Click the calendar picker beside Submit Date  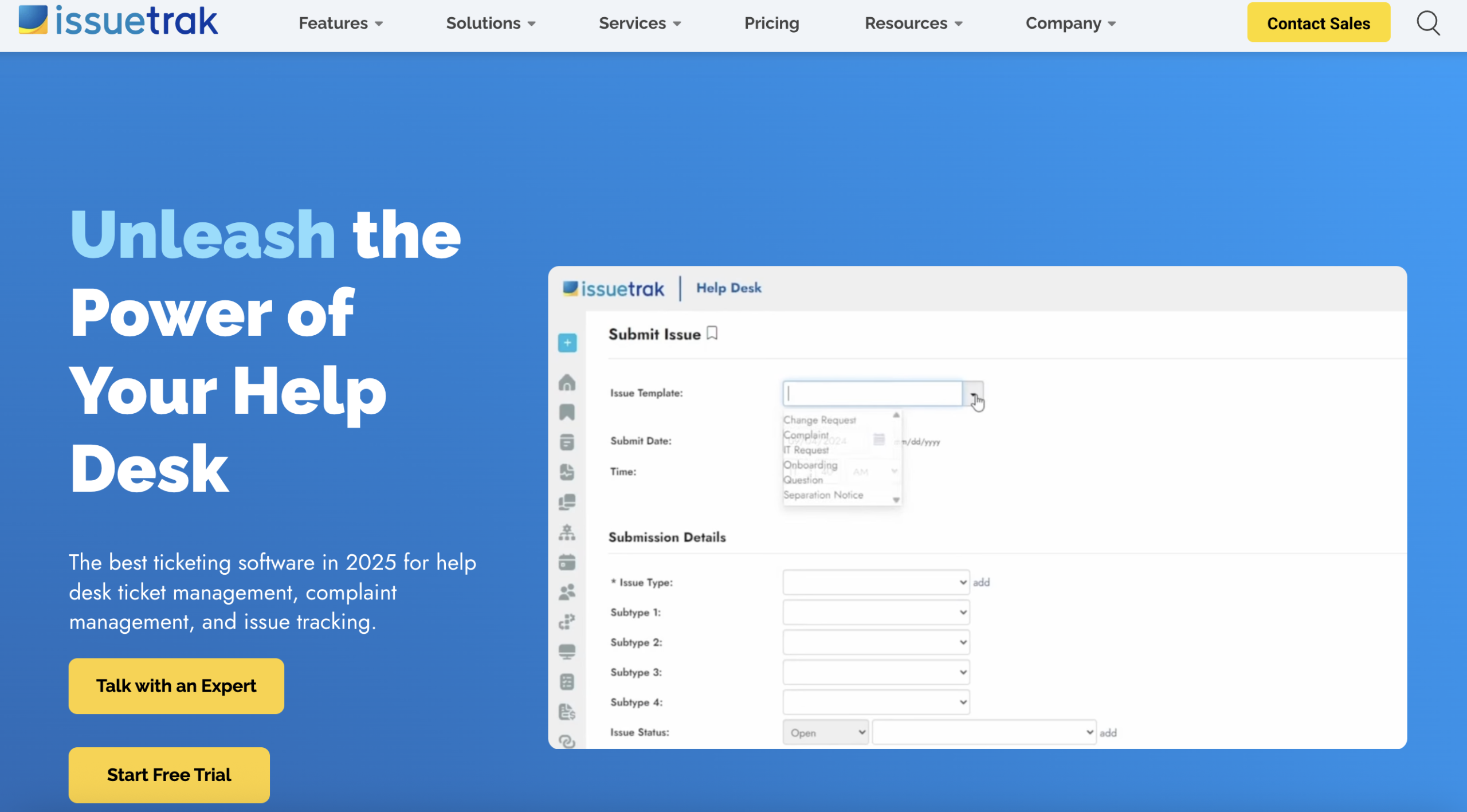[x=878, y=440]
